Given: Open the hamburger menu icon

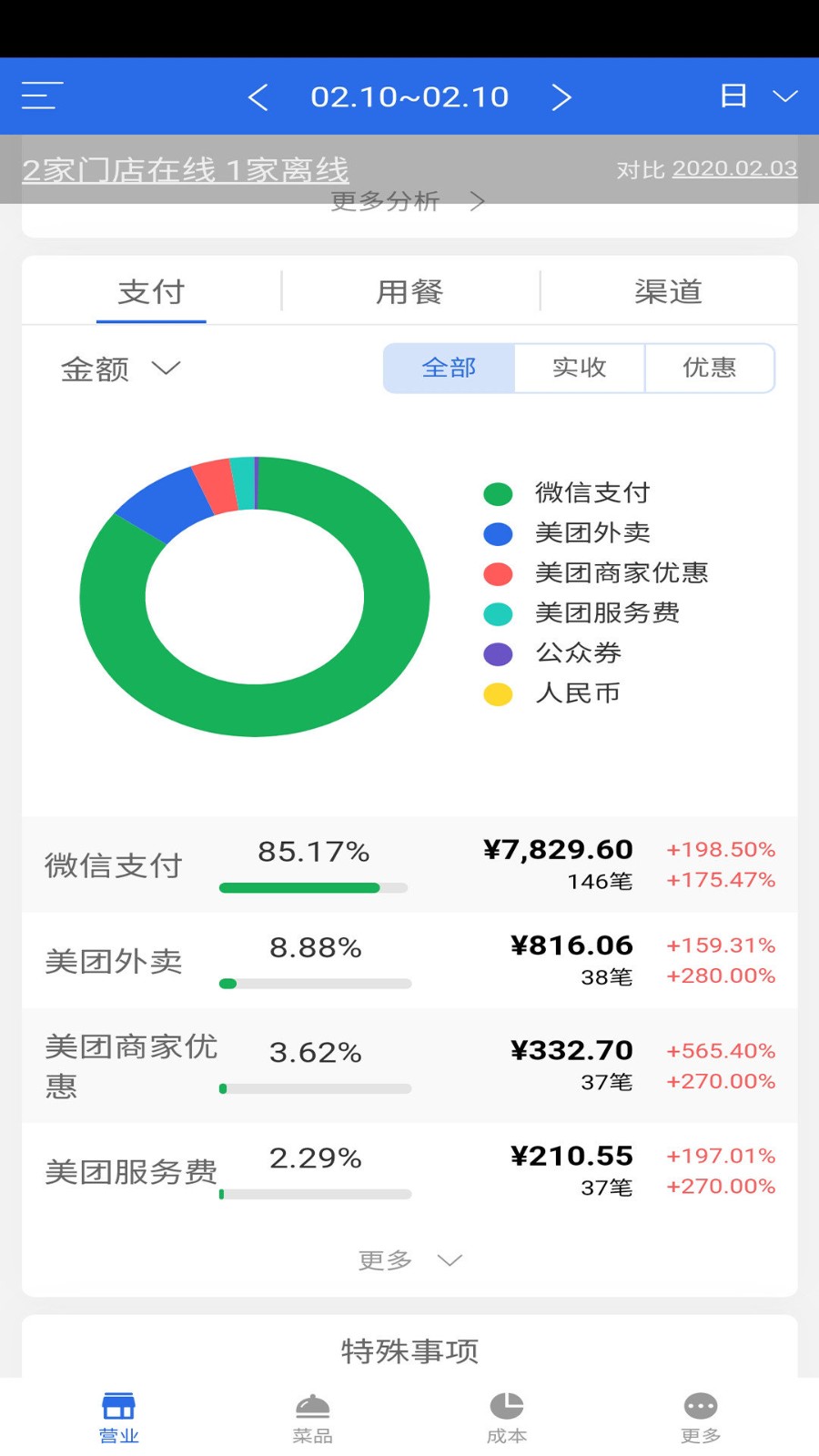Looking at the screenshot, I should point(42,96).
